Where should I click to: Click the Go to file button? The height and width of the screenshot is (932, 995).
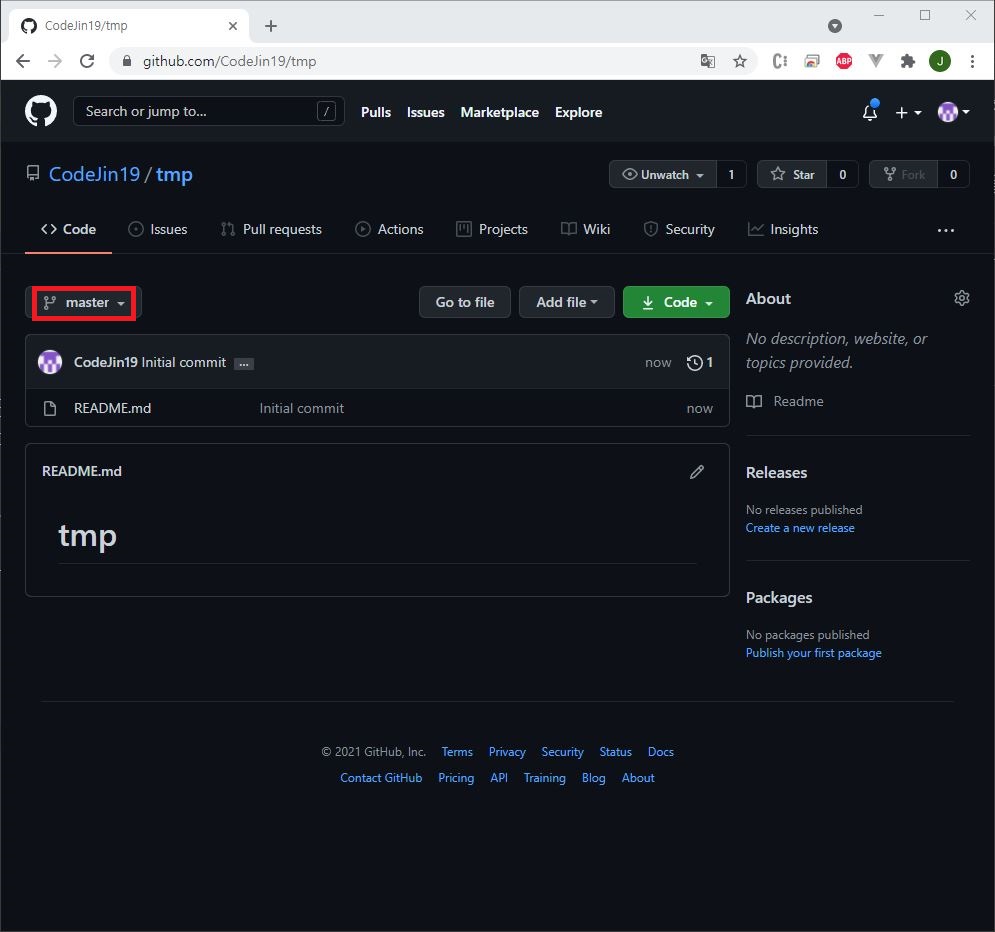click(x=465, y=302)
